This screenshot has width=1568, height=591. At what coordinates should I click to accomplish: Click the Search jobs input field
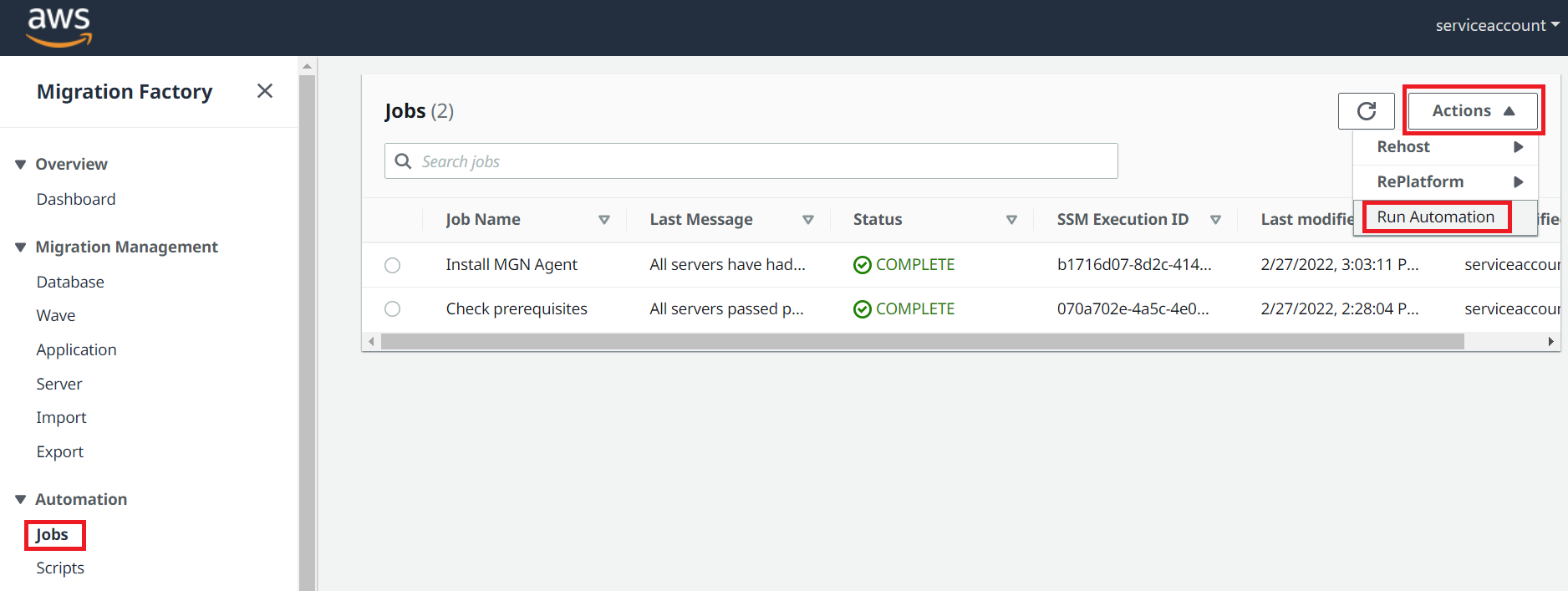click(751, 161)
